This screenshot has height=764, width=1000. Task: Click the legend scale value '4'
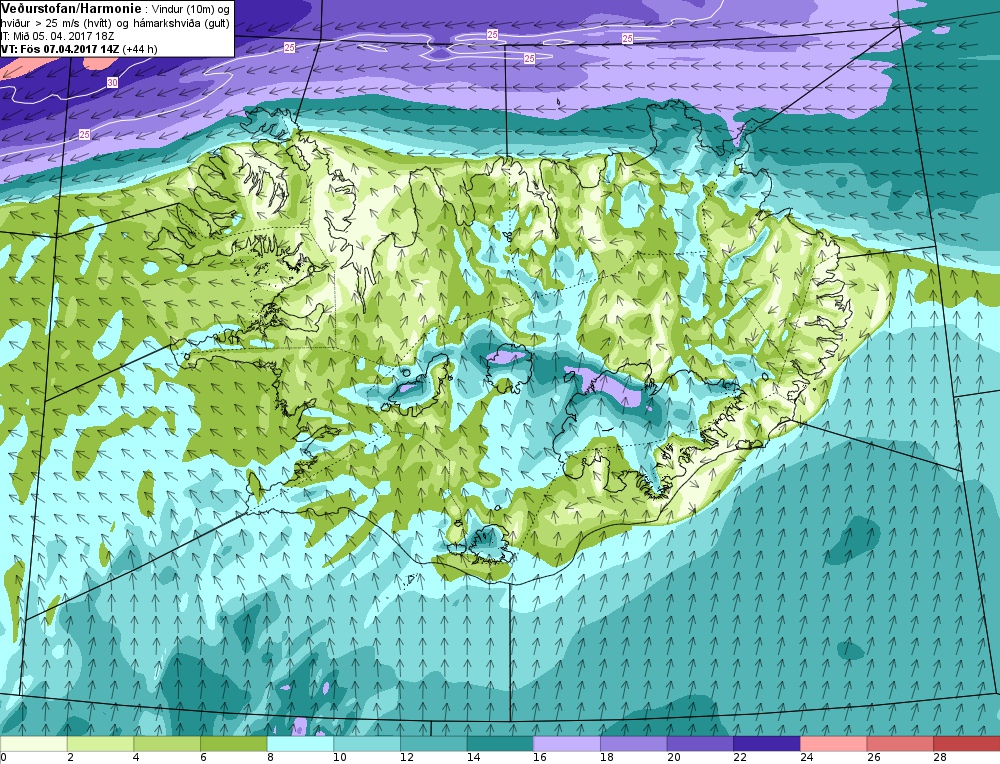(137, 758)
